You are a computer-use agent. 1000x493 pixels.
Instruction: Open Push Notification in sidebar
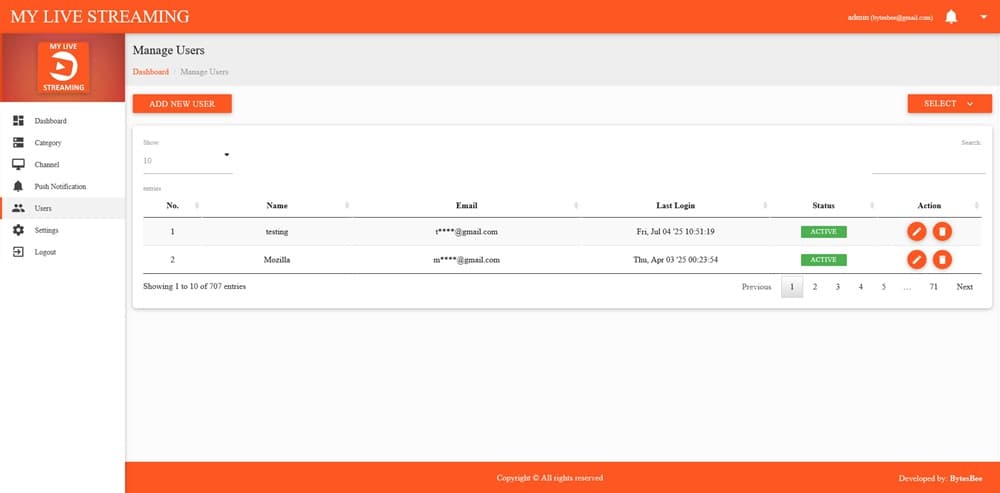60,187
